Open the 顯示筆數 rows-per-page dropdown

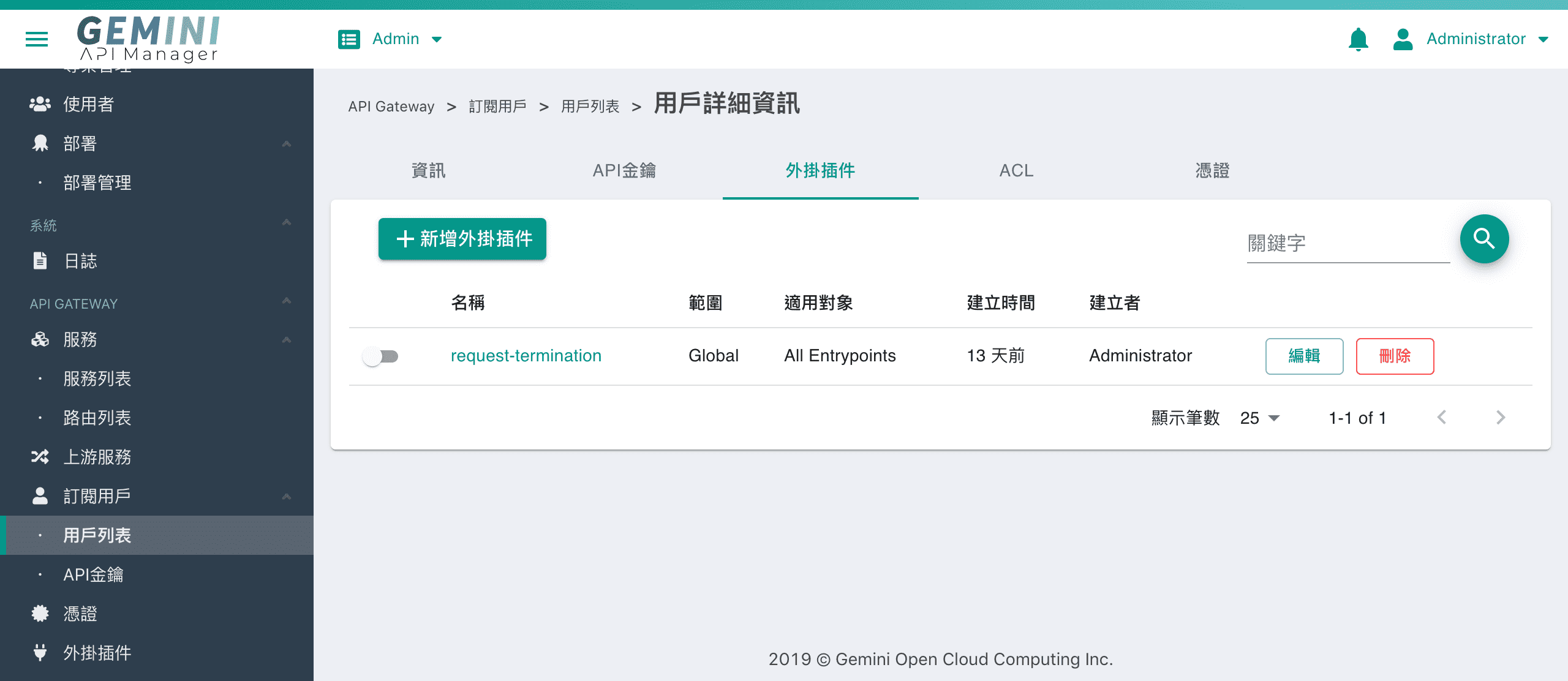pyautogui.click(x=1259, y=418)
